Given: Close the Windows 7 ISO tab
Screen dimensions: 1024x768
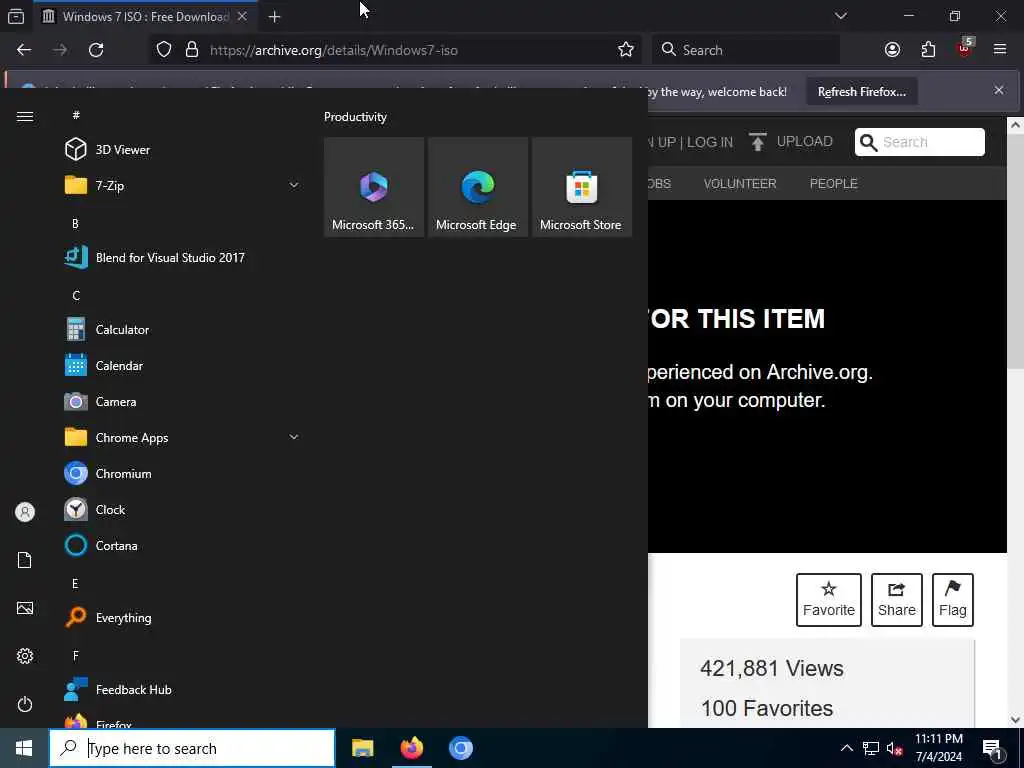Looking at the screenshot, I should pyautogui.click(x=242, y=16).
